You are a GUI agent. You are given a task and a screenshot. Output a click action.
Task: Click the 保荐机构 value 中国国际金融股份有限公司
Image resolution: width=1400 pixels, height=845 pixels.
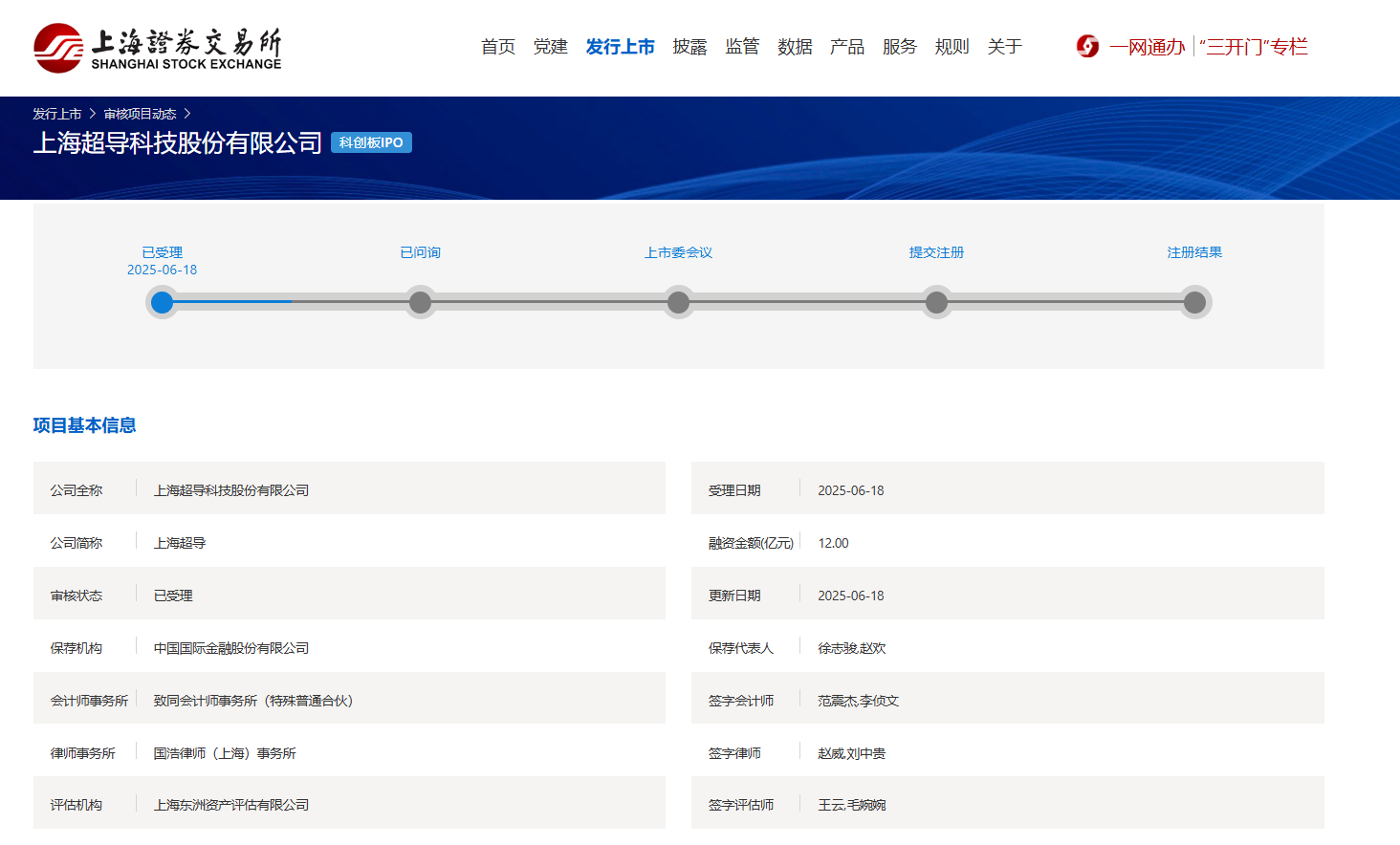point(231,648)
